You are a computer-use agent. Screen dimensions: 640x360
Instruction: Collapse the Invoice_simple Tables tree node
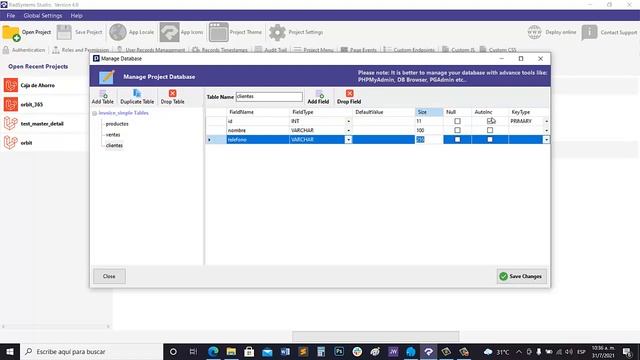[95, 113]
